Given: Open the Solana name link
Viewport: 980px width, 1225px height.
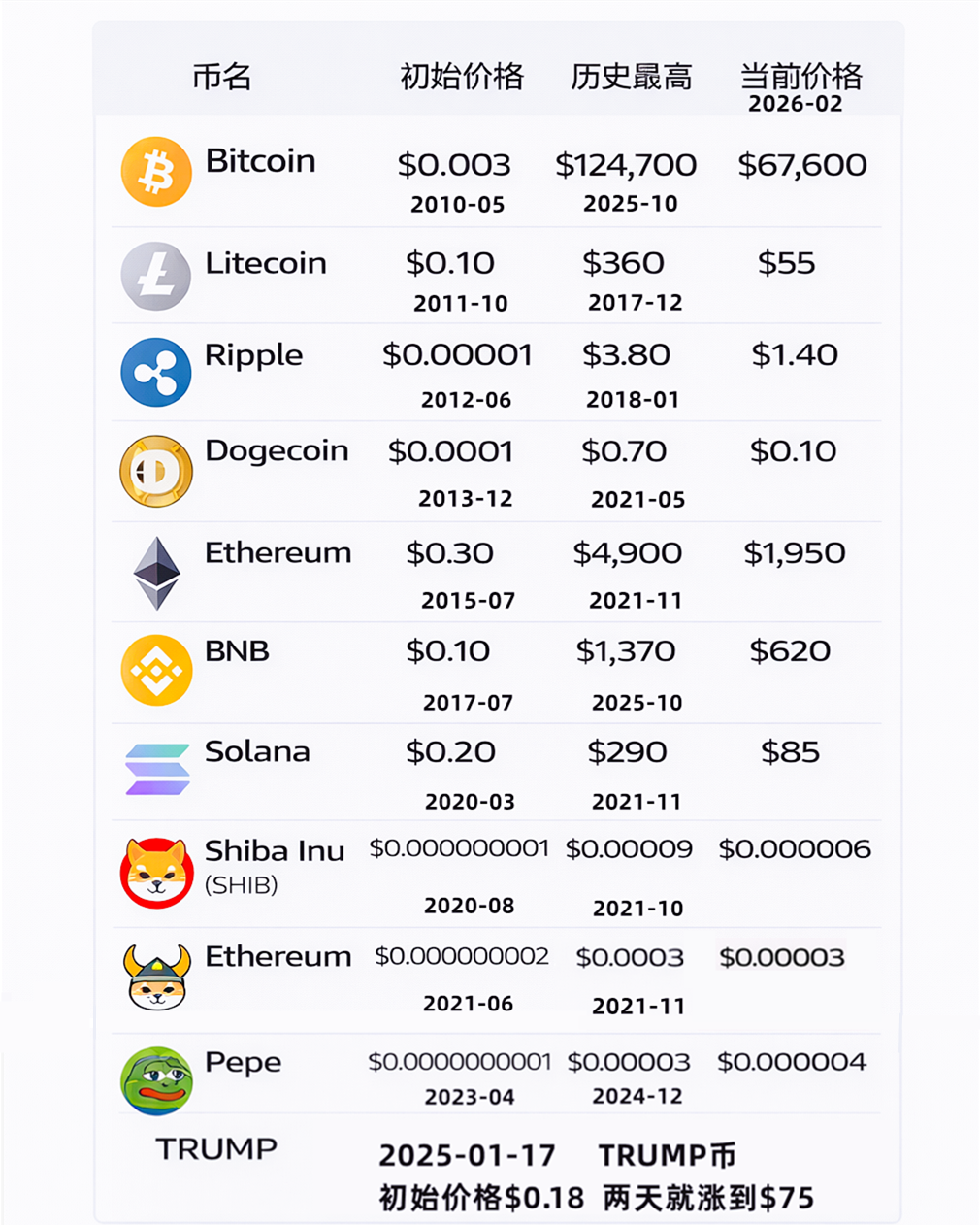Looking at the screenshot, I should pyautogui.click(x=257, y=751).
